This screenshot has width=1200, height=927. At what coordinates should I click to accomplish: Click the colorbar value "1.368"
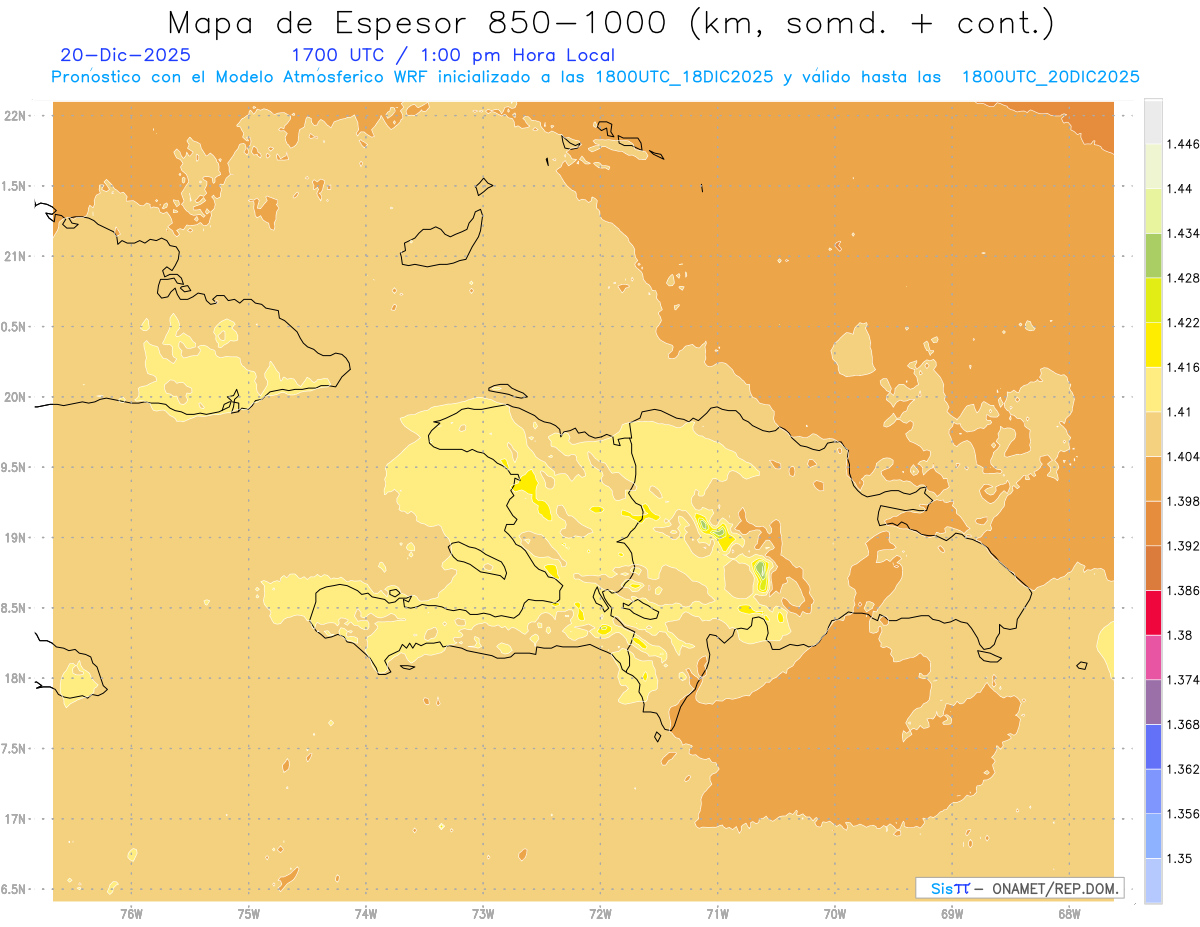click(x=1185, y=724)
